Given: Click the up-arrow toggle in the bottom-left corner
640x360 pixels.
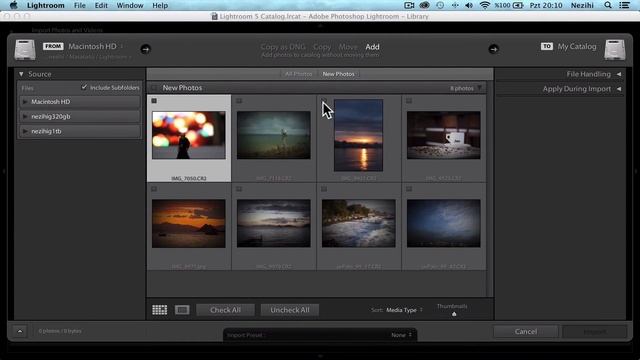Looking at the screenshot, I should [x=20, y=331].
